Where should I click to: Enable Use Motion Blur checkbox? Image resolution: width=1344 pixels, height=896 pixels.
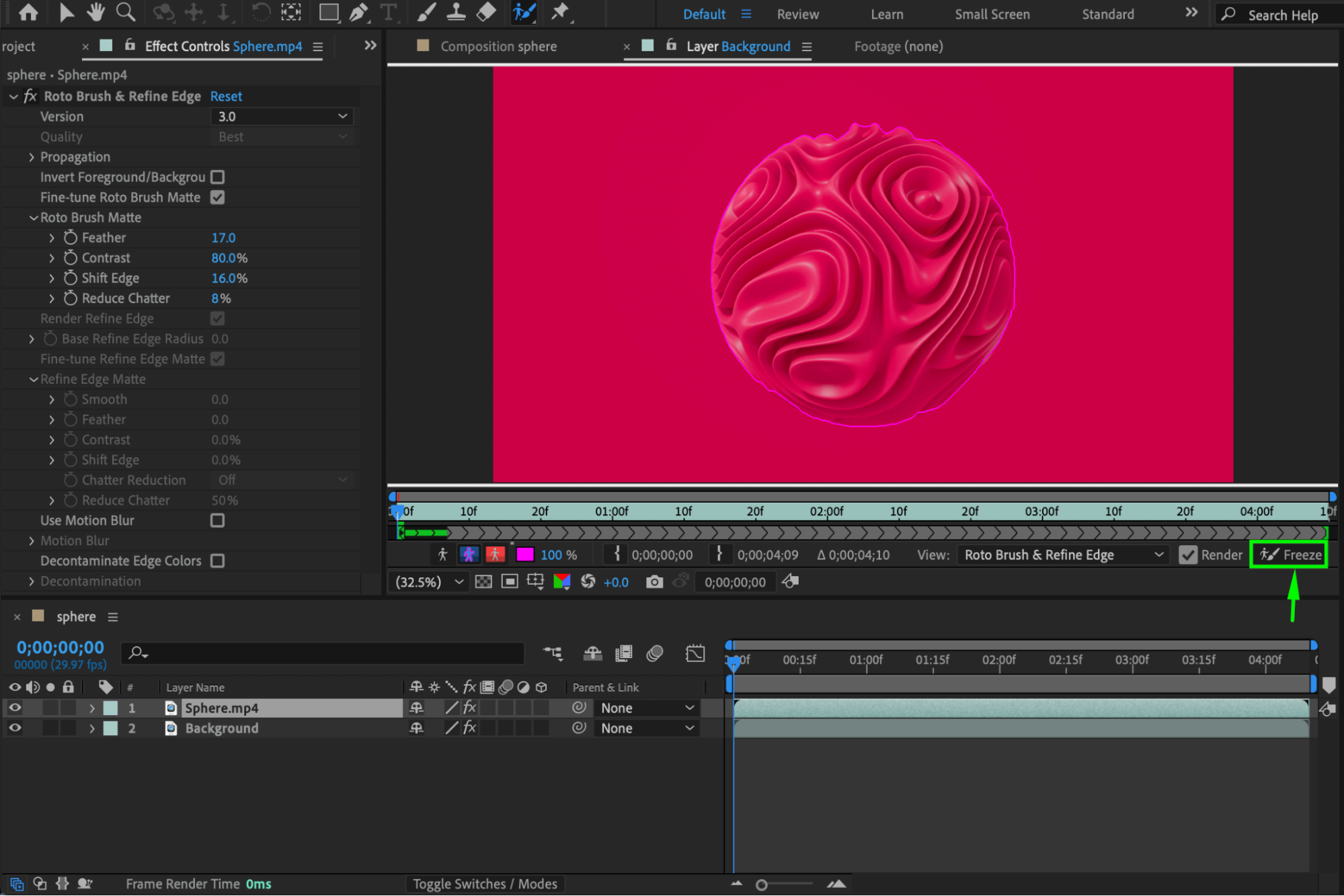point(217,520)
